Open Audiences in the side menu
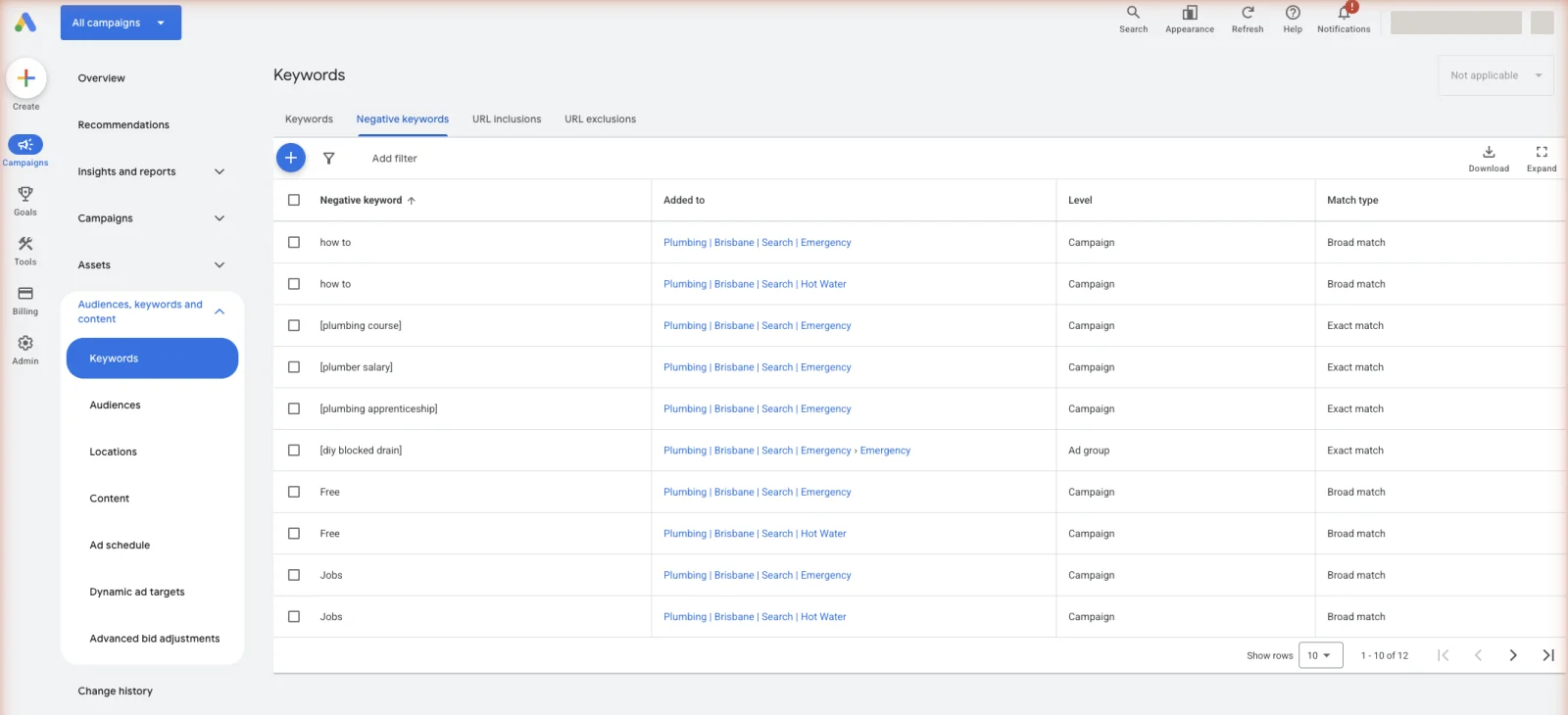 point(116,405)
